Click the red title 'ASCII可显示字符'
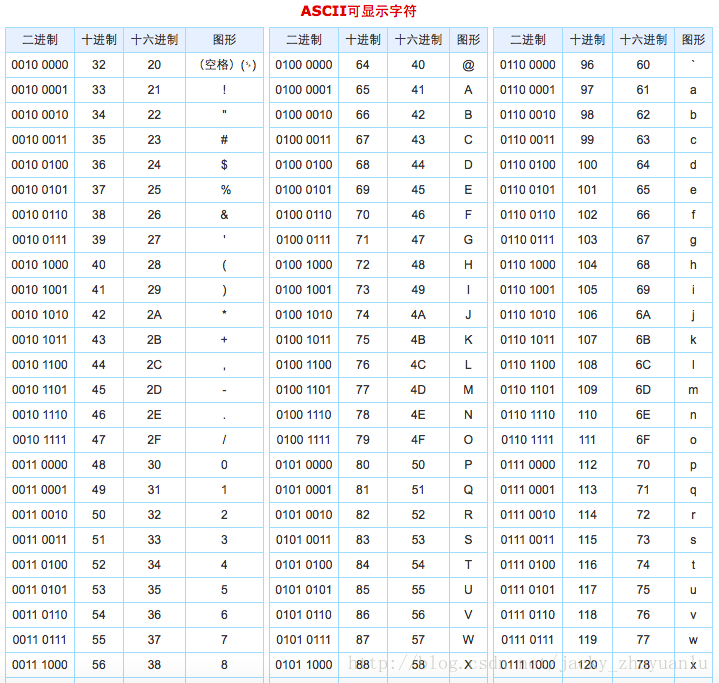Viewport: 719px width, 683px height. pyautogui.click(x=358, y=11)
